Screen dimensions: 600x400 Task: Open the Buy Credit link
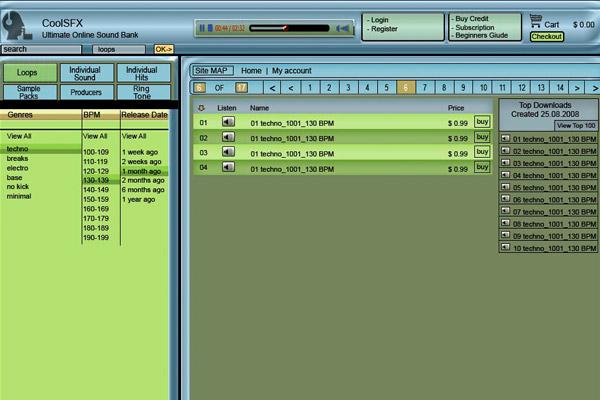470,18
